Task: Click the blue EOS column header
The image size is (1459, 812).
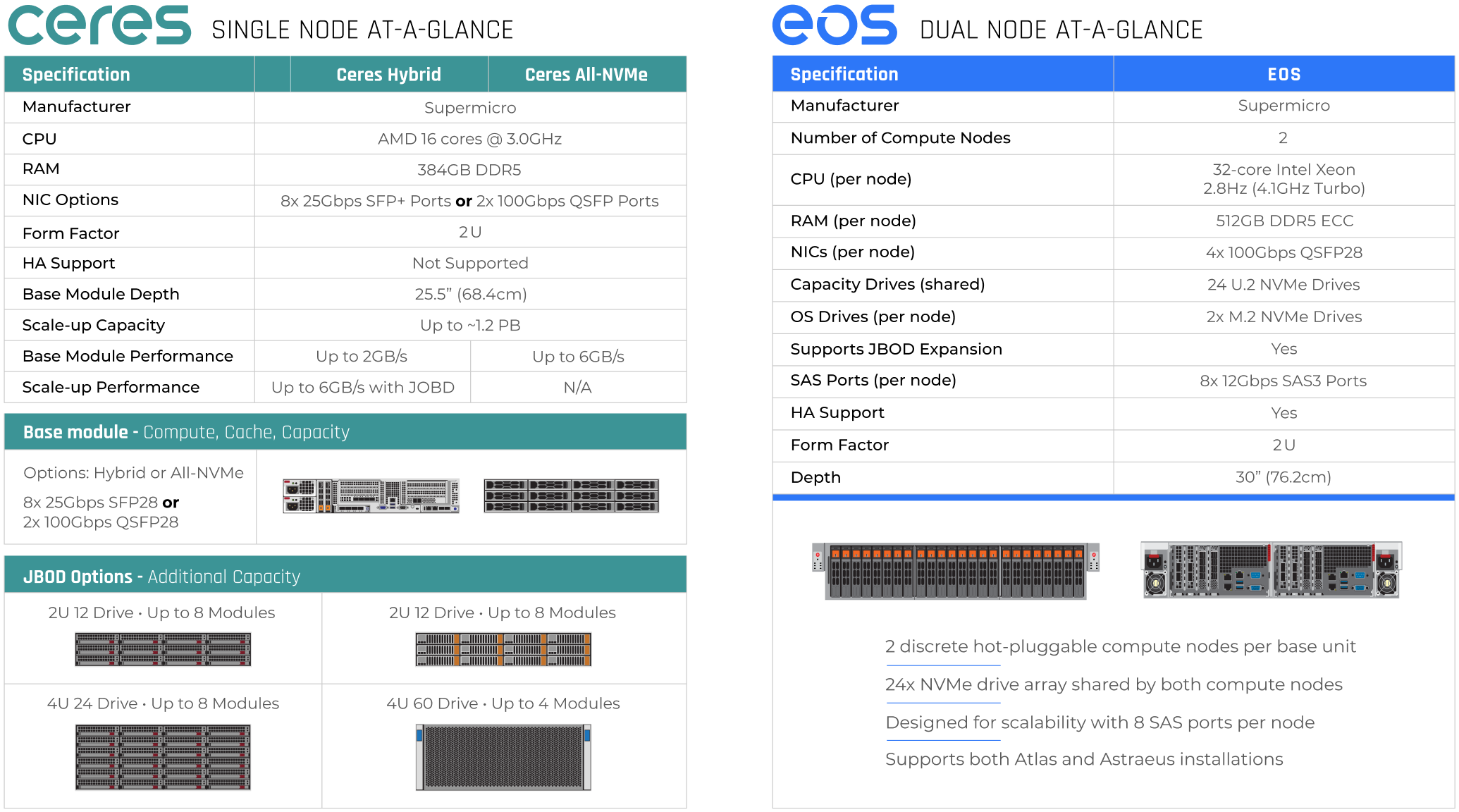Action: [1283, 75]
